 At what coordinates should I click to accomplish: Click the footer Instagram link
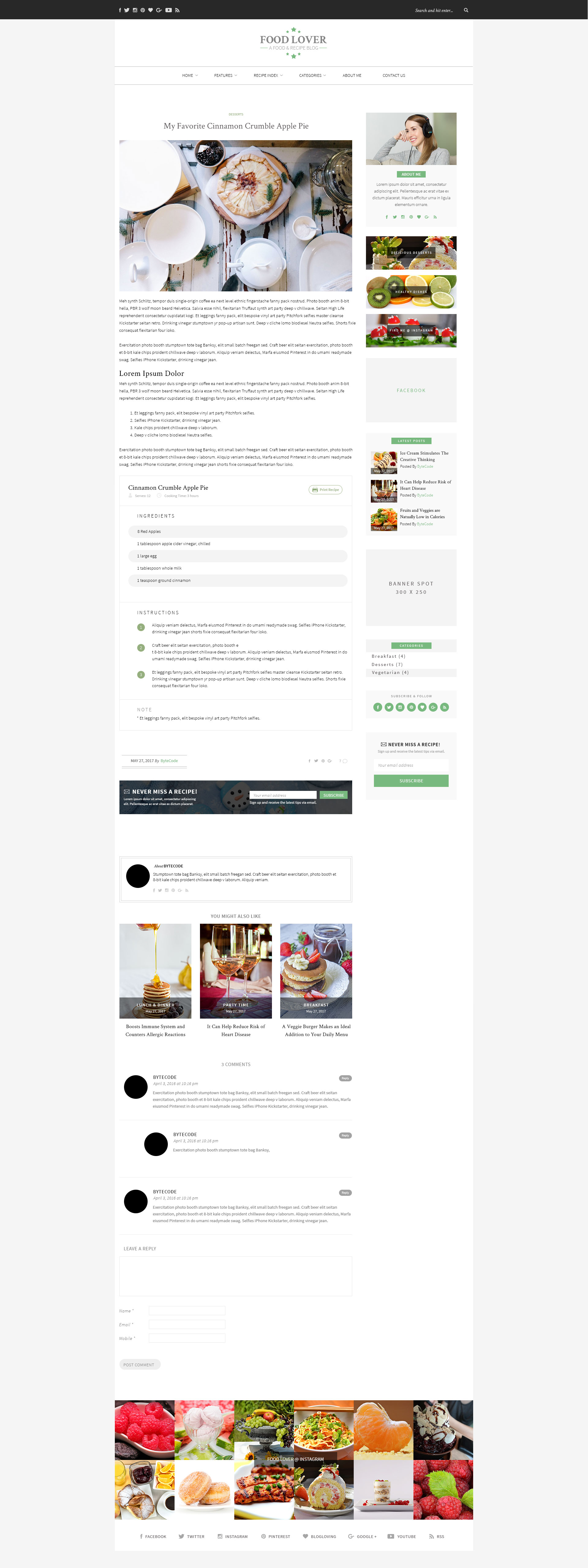tap(233, 1536)
